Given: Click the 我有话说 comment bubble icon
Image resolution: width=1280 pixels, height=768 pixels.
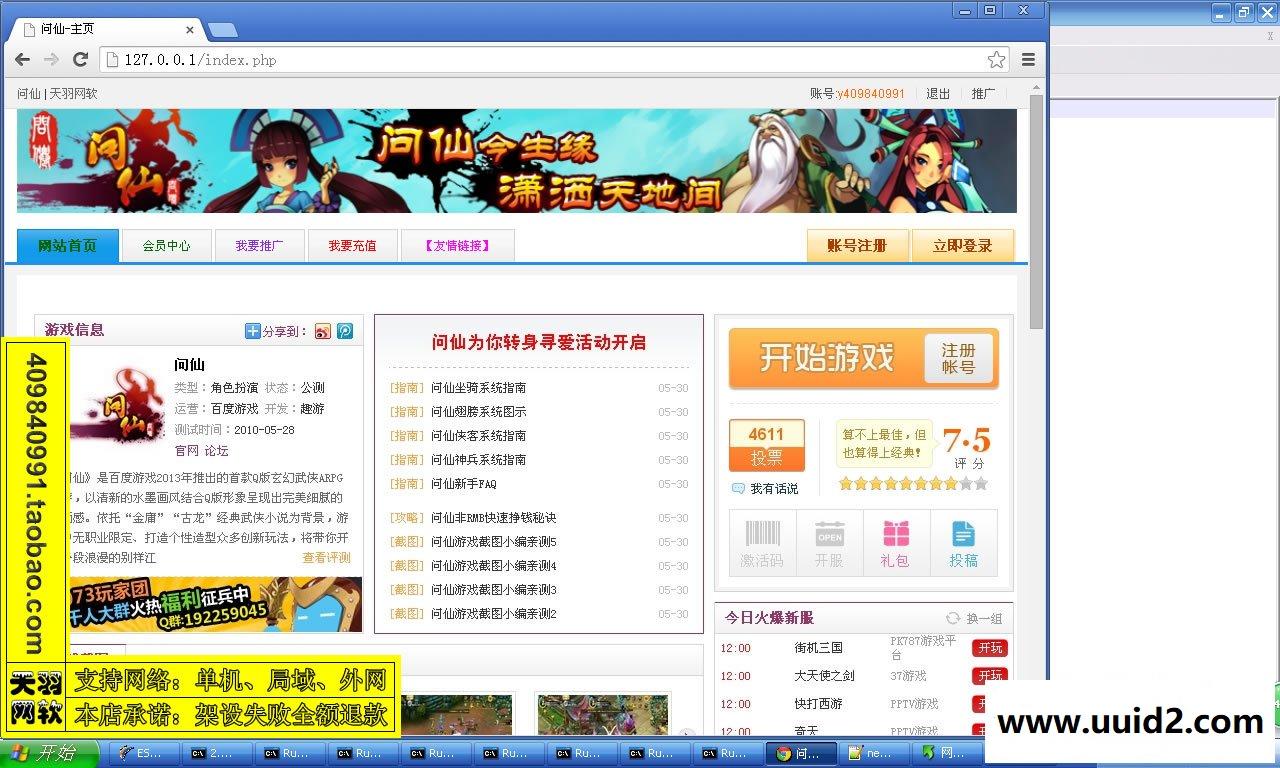Looking at the screenshot, I should pos(739,488).
